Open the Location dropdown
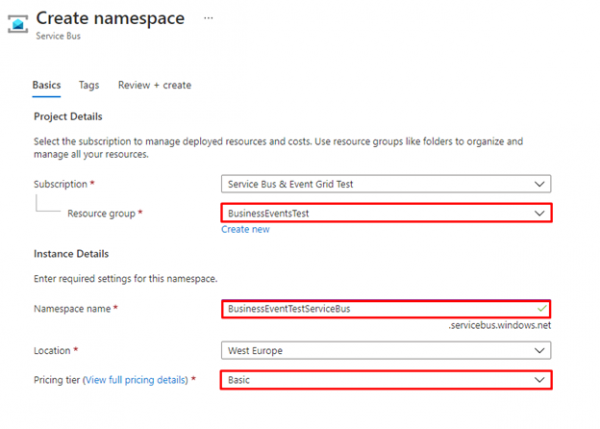600x429 pixels. click(386, 351)
